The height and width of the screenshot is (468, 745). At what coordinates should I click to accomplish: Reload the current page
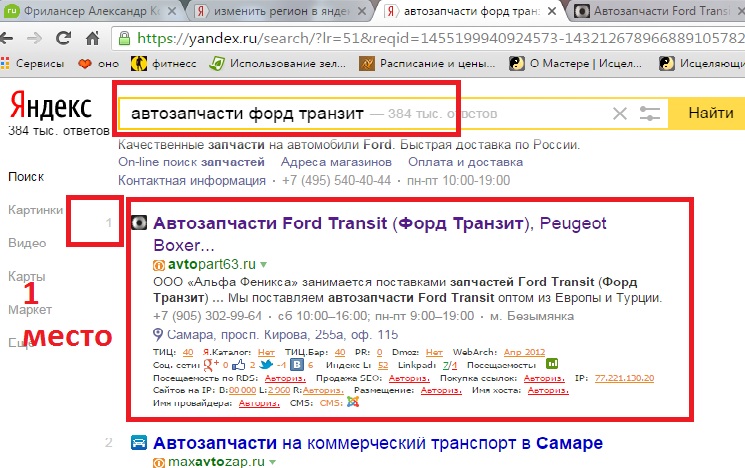63,38
